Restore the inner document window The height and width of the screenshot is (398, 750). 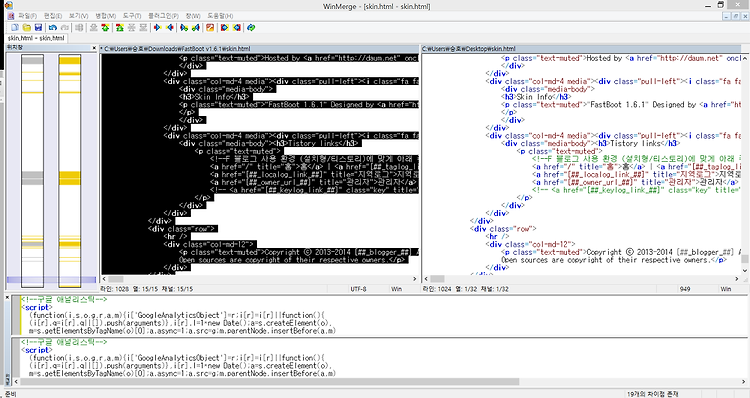pyautogui.click(x=736, y=16)
